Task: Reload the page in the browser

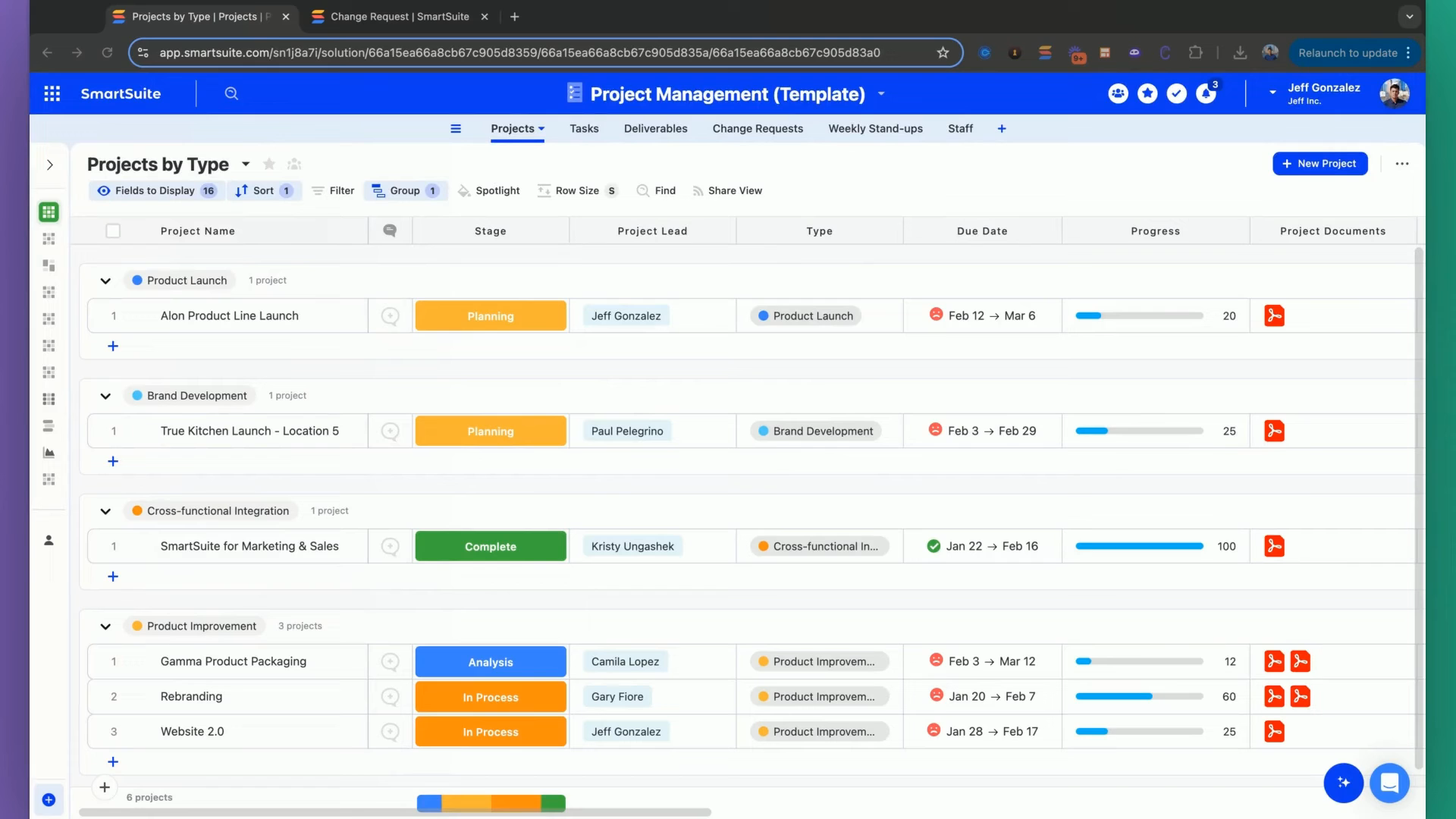Action: (107, 53)
